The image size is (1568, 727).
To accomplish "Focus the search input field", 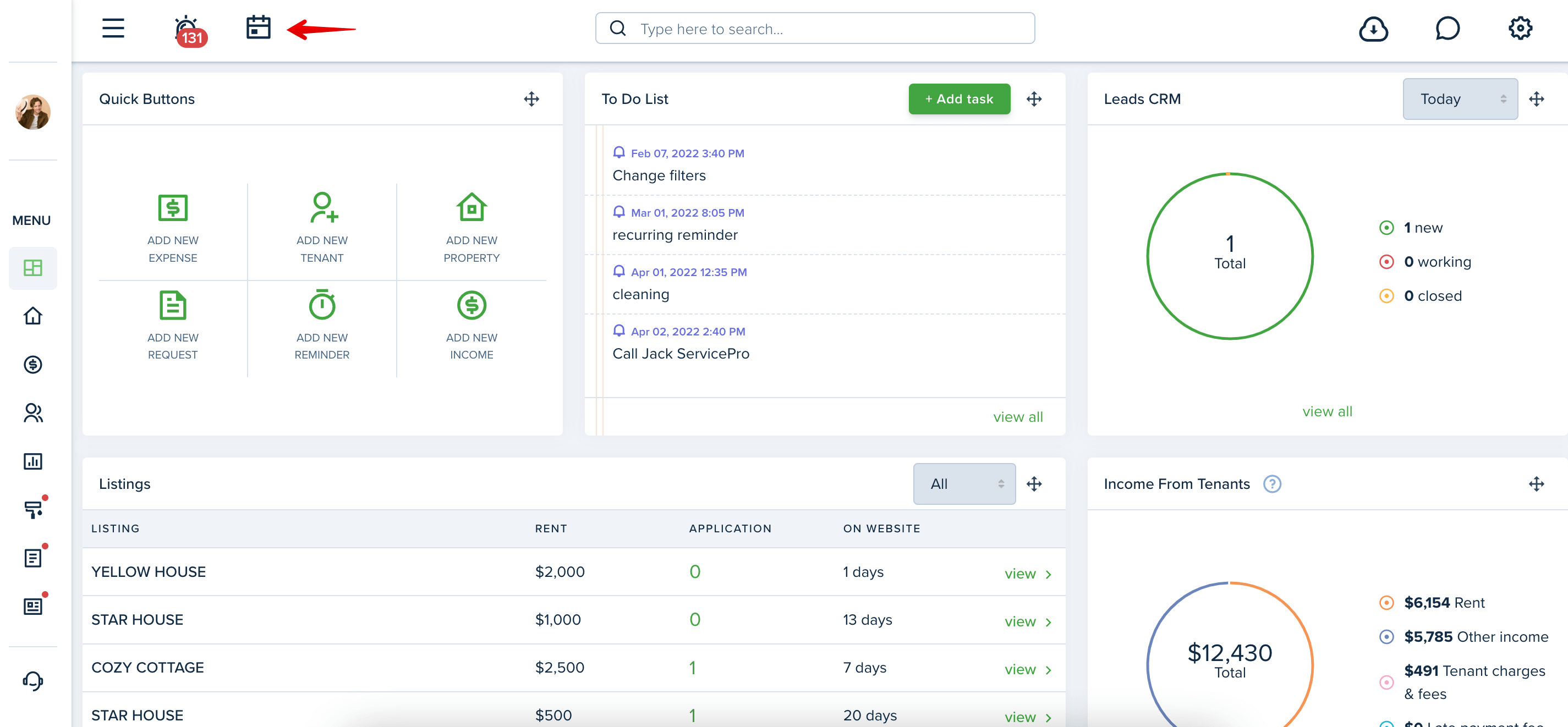I will (815, 29).
